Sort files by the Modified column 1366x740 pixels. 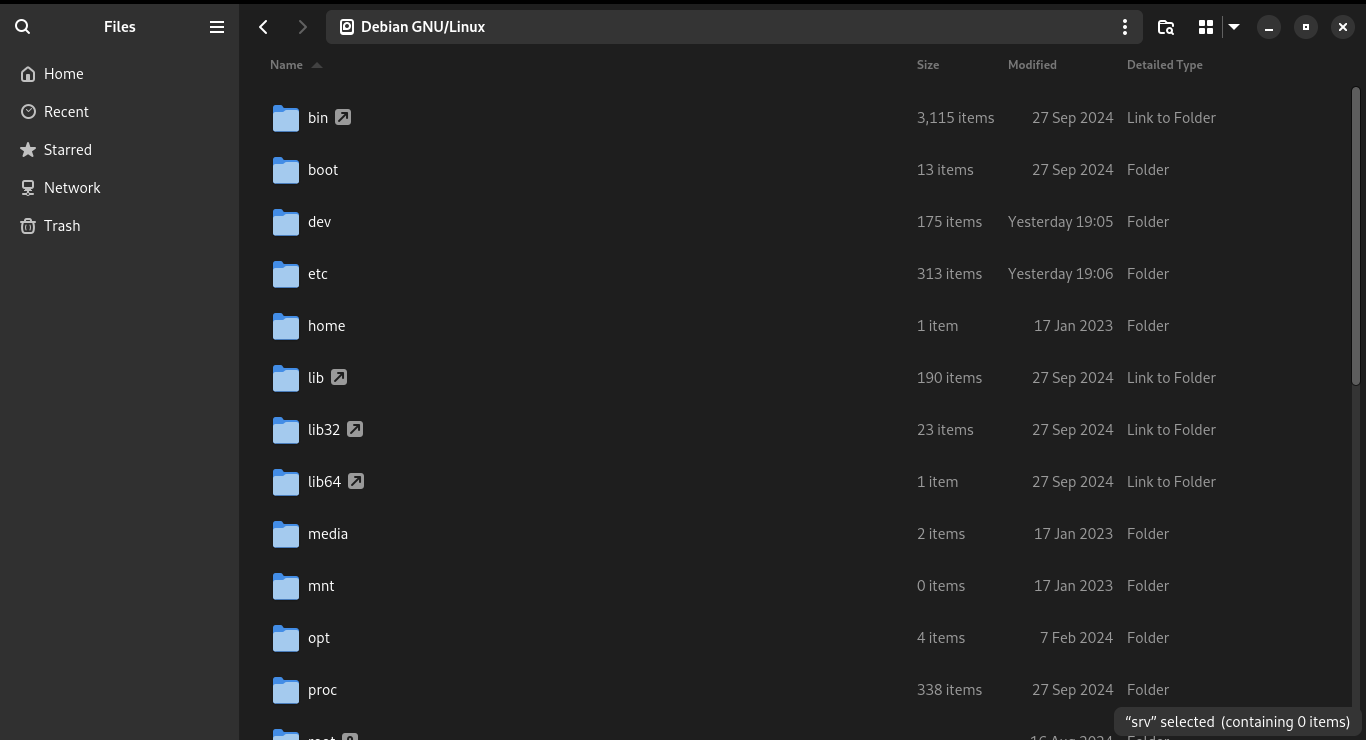click(x=1032, y=65)
